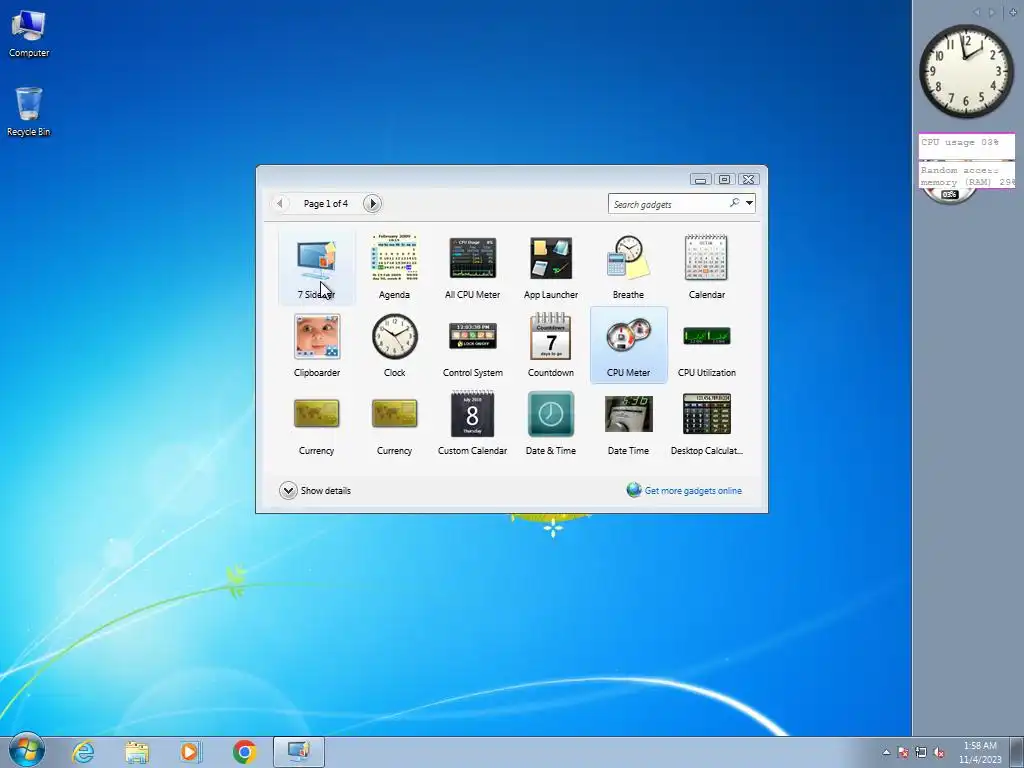Viewport: 1024px width, 768px height.
Task: Open Windows Explorer from taskbar
Action: [x=137, y=752]
